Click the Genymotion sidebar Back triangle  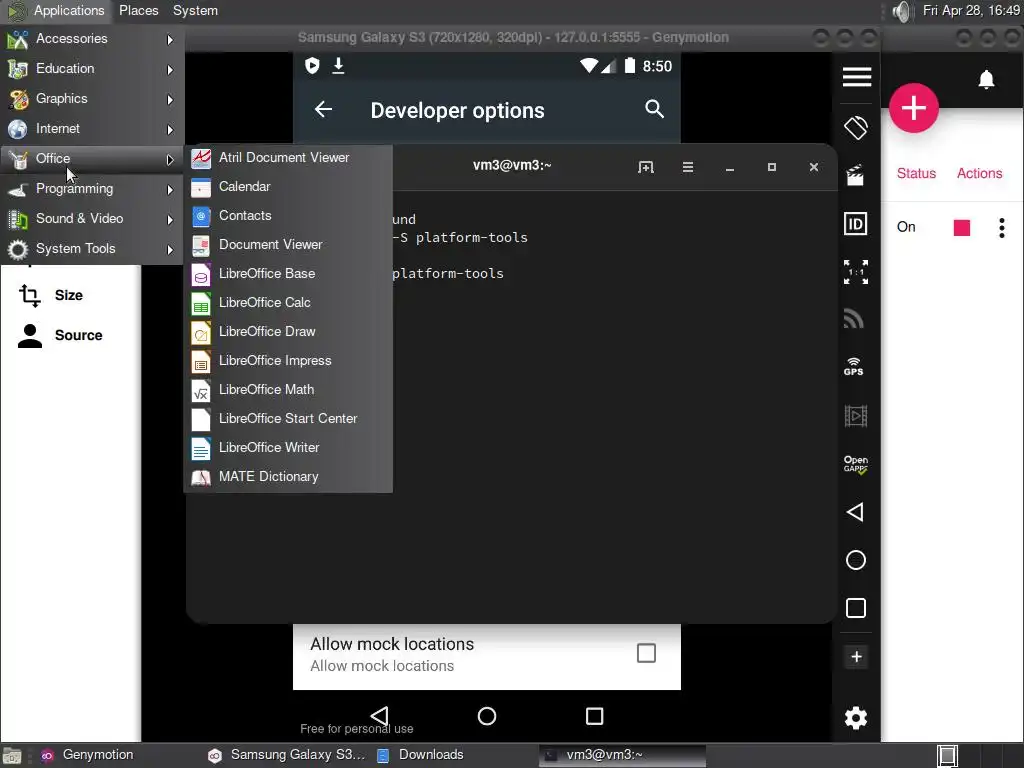(855, 512)
